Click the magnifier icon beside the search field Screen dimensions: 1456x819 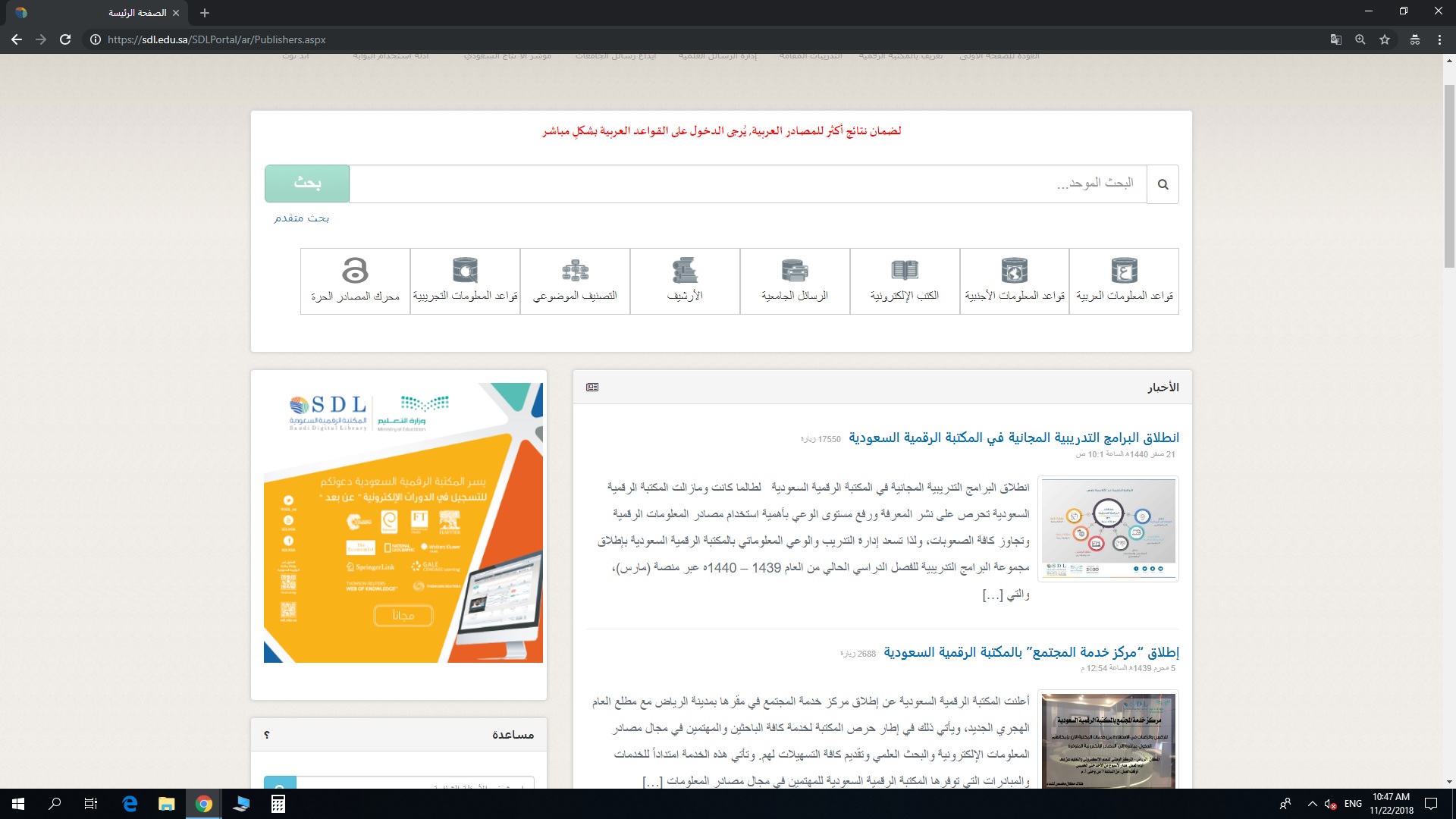tap(1163, 184)
